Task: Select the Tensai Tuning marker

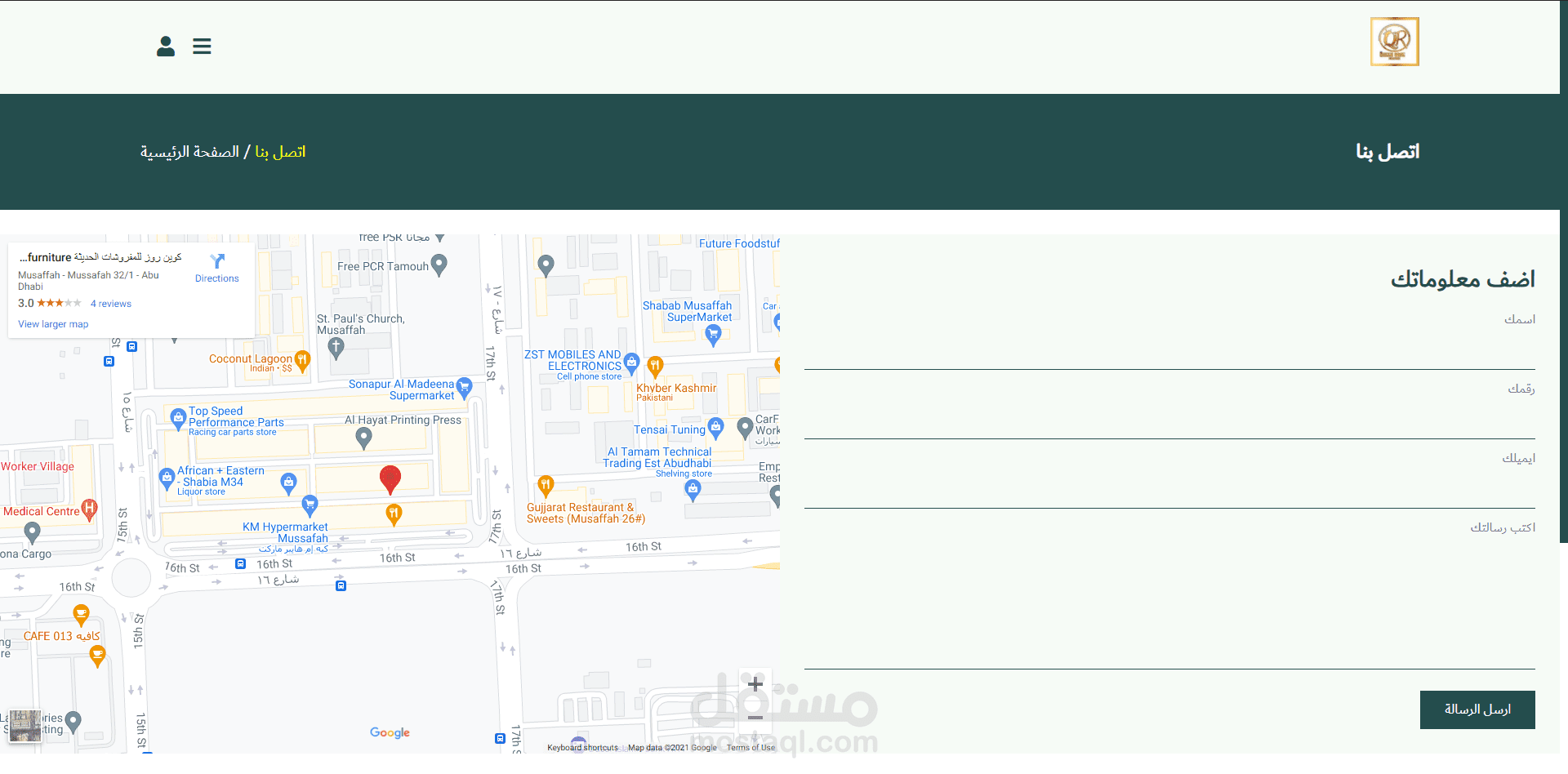Action: [716, 426]
